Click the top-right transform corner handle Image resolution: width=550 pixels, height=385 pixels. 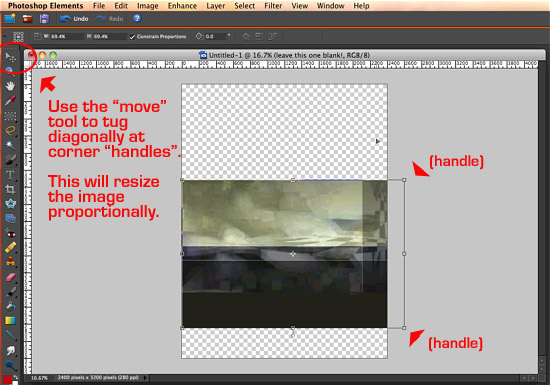404,180
